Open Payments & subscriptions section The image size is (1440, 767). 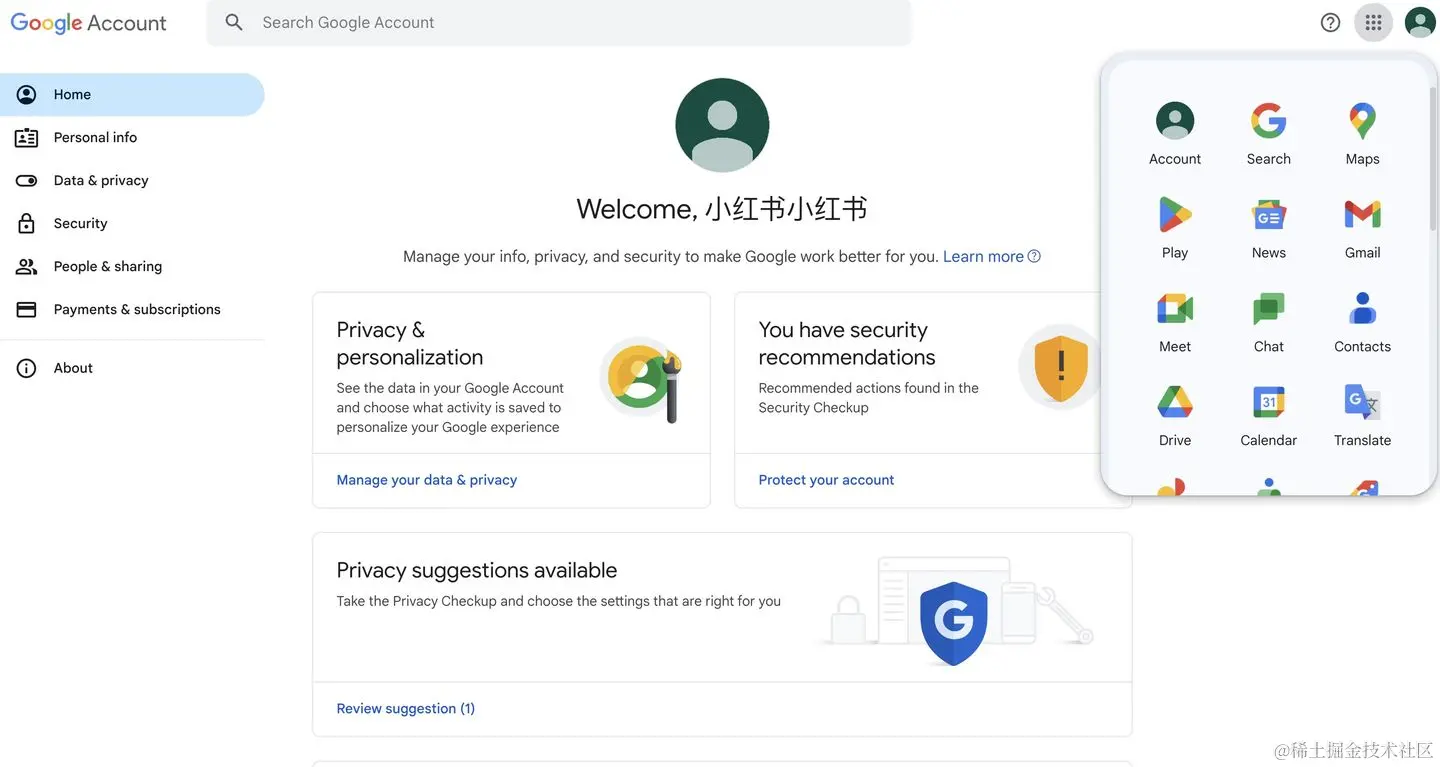(132, 309)
